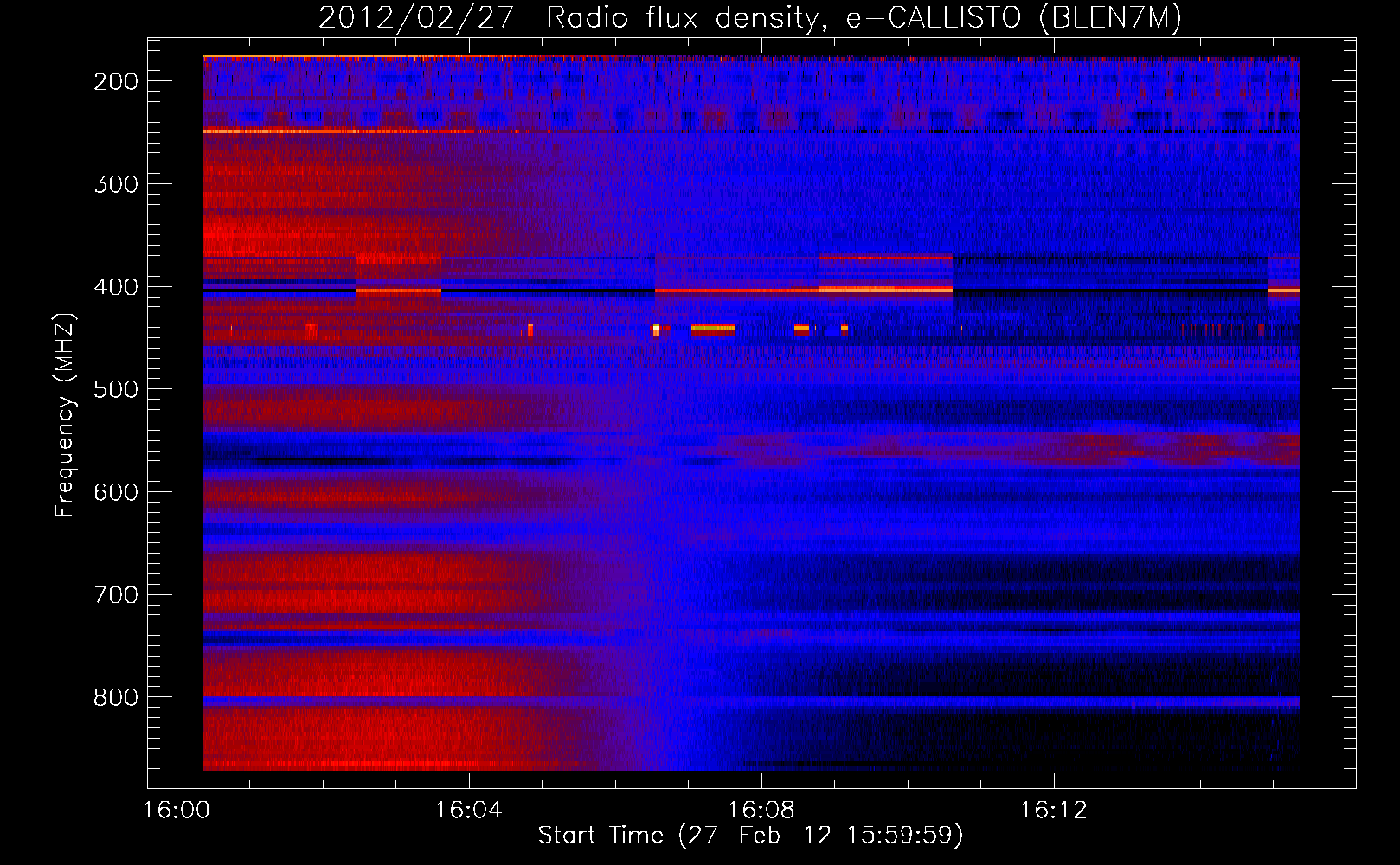Click the 16:00 time tick label
1400x865 pixels.
(177, 811)
